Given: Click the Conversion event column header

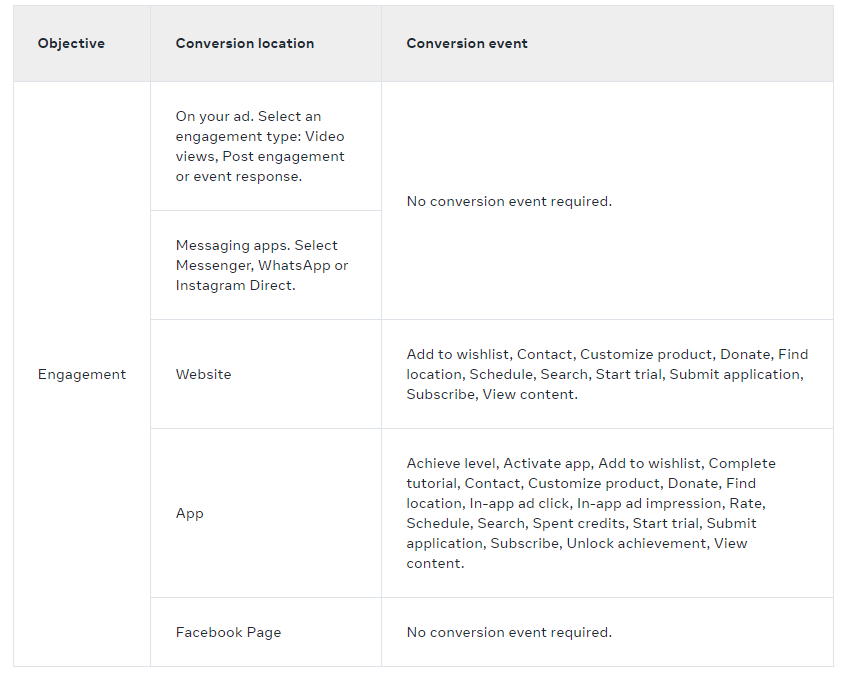Looking at the screenshot, I should pyautogui.click(x=467, y=43).
